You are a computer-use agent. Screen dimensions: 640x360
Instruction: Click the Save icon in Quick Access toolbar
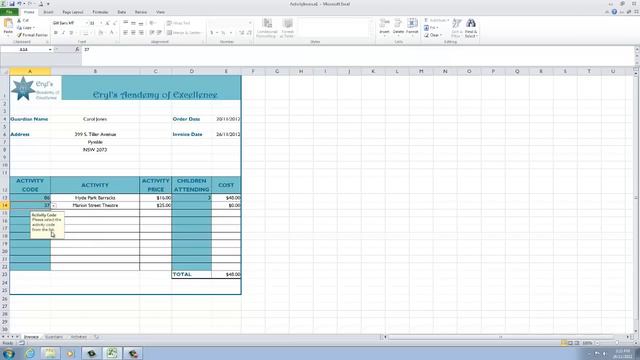pyautogui.click(x=12, y=4)
